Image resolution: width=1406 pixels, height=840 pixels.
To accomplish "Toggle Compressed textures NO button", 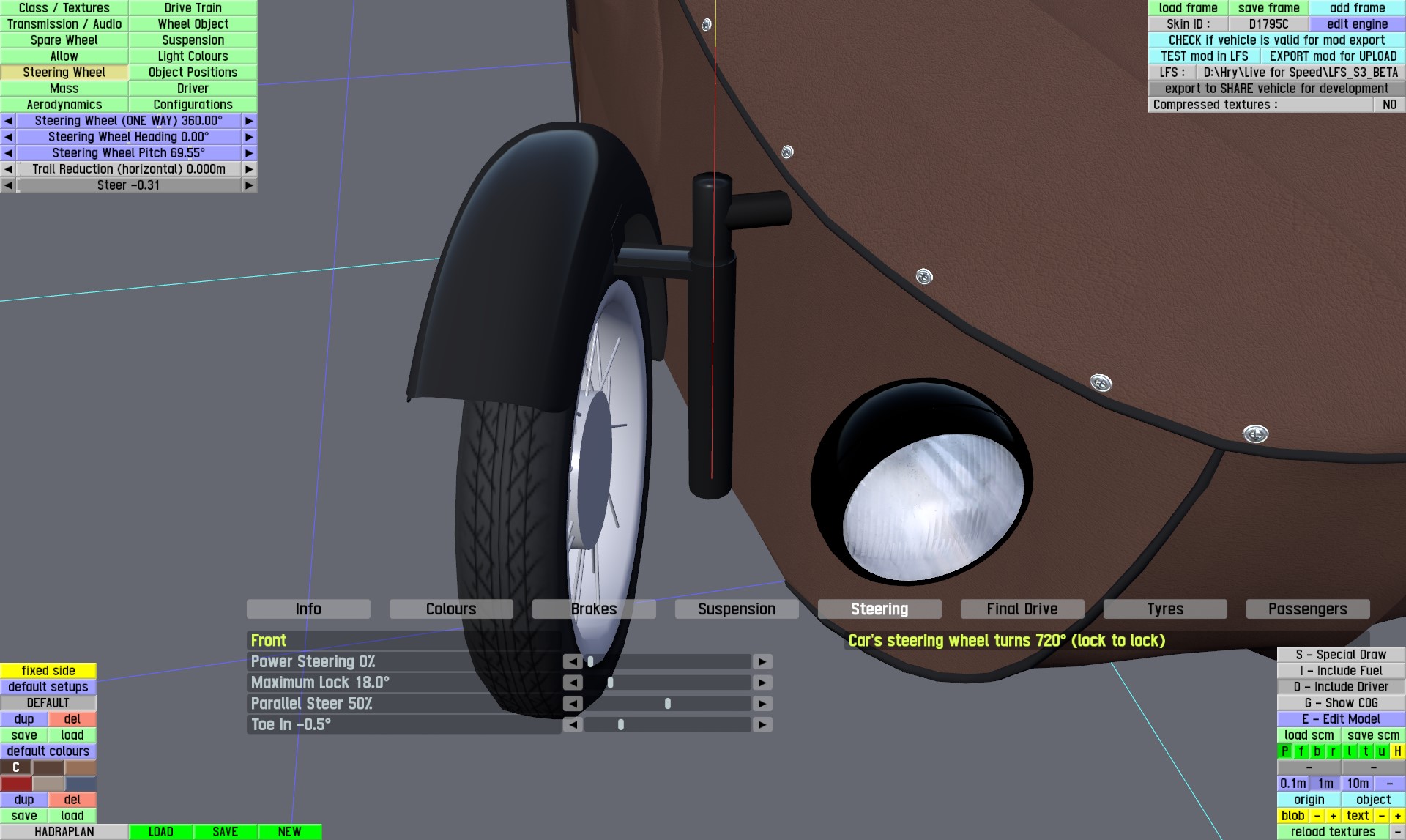I will click(1388, 105).
